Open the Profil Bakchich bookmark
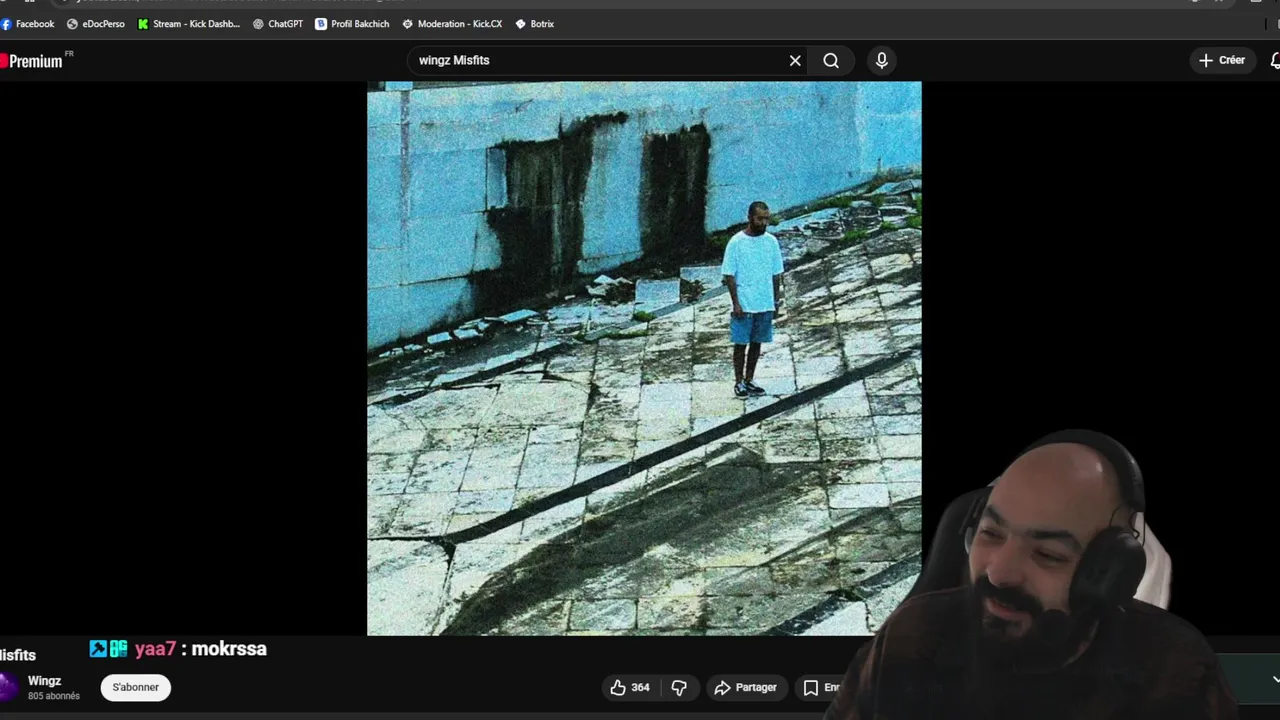Viewport: 1280px width, 720px height. 352,24
